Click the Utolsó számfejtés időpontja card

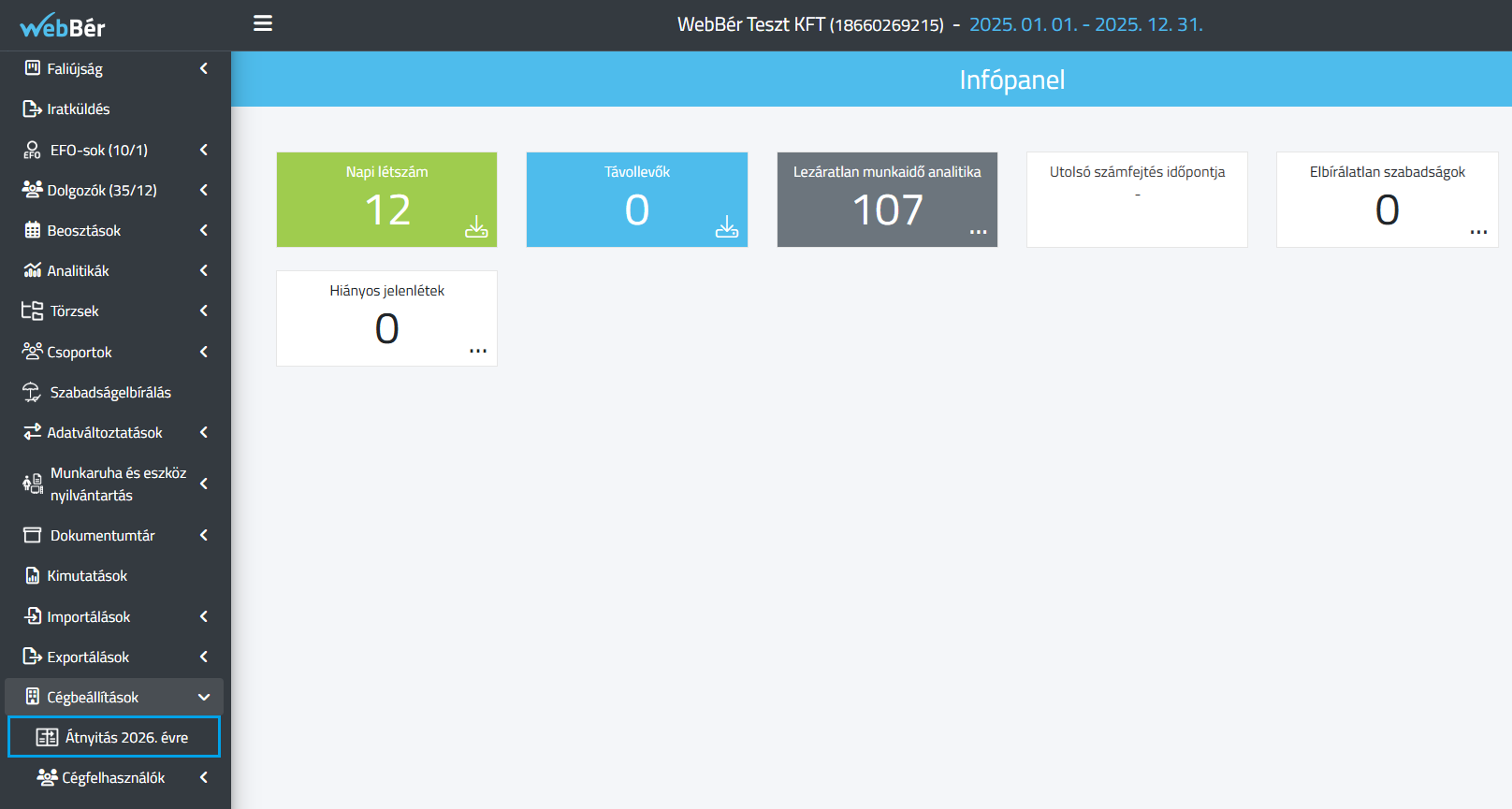tap(1137, 199)
